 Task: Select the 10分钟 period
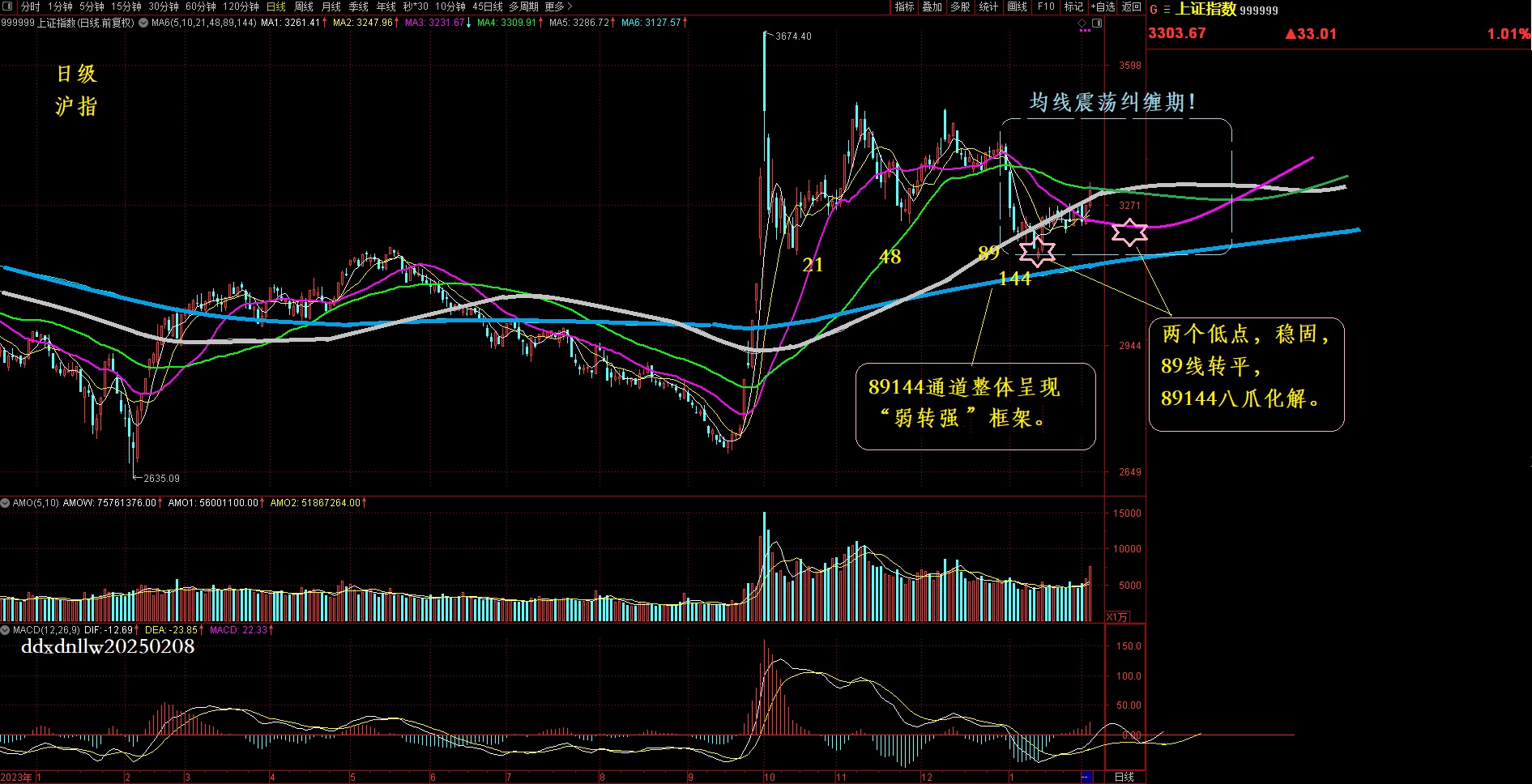click(x=450, y=6)
